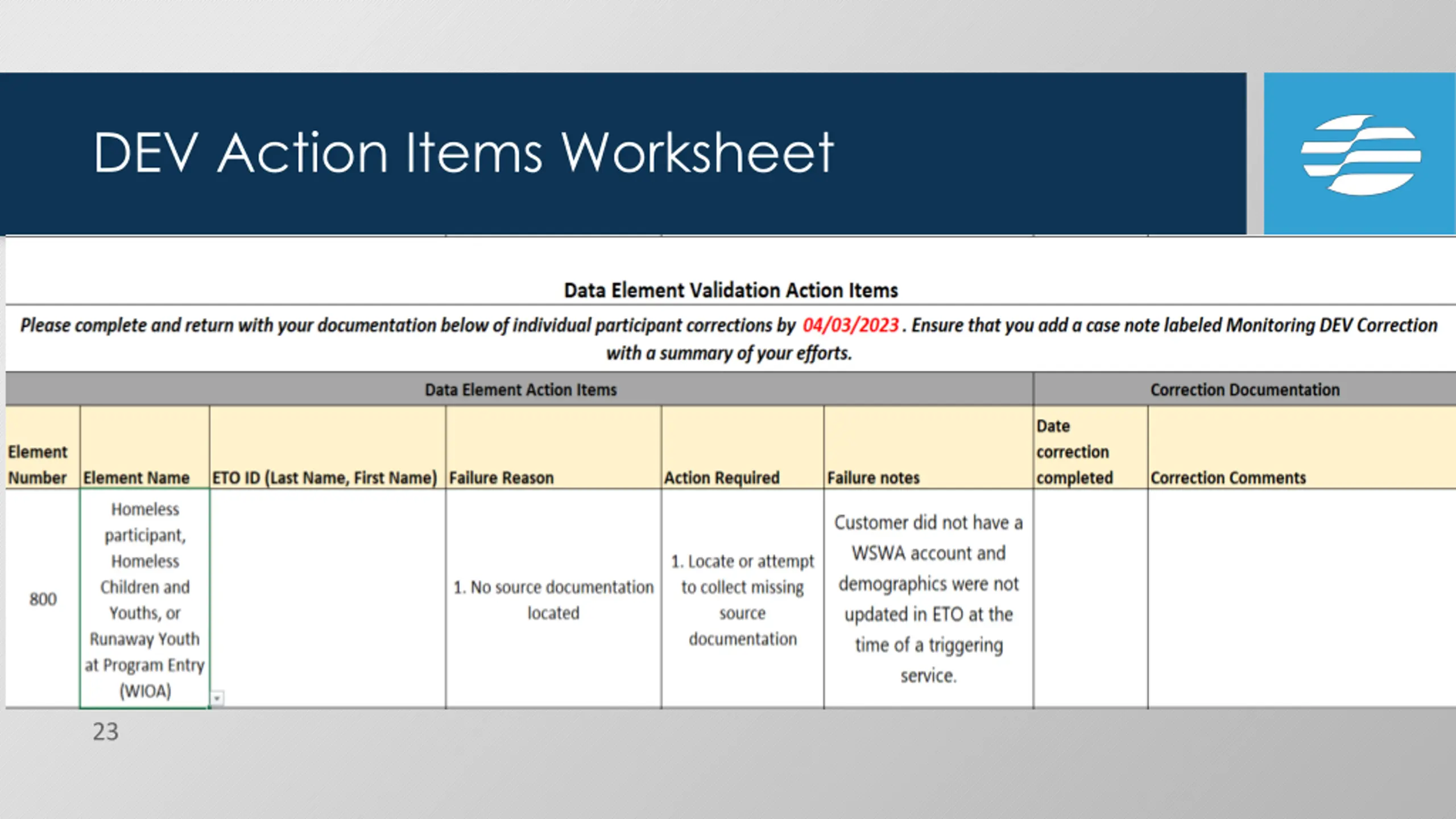The height and width of the screenshot is (819, 1456).
Task: Click the organization logo in the blue box
Action: tap(1360, 154)
